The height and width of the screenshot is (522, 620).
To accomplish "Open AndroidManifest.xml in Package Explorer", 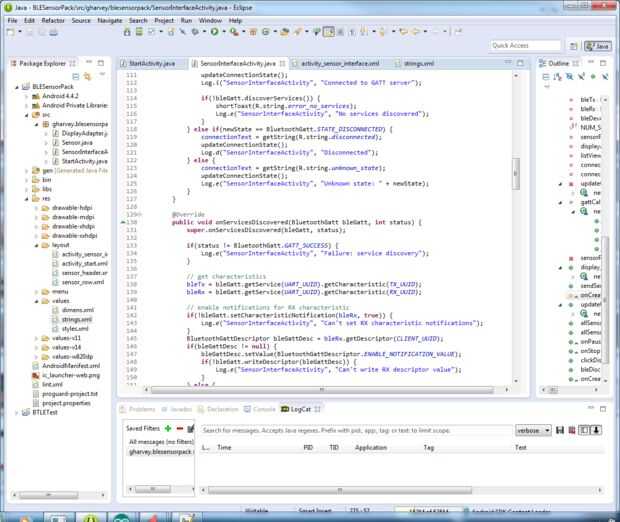I will tap(71, 366).
